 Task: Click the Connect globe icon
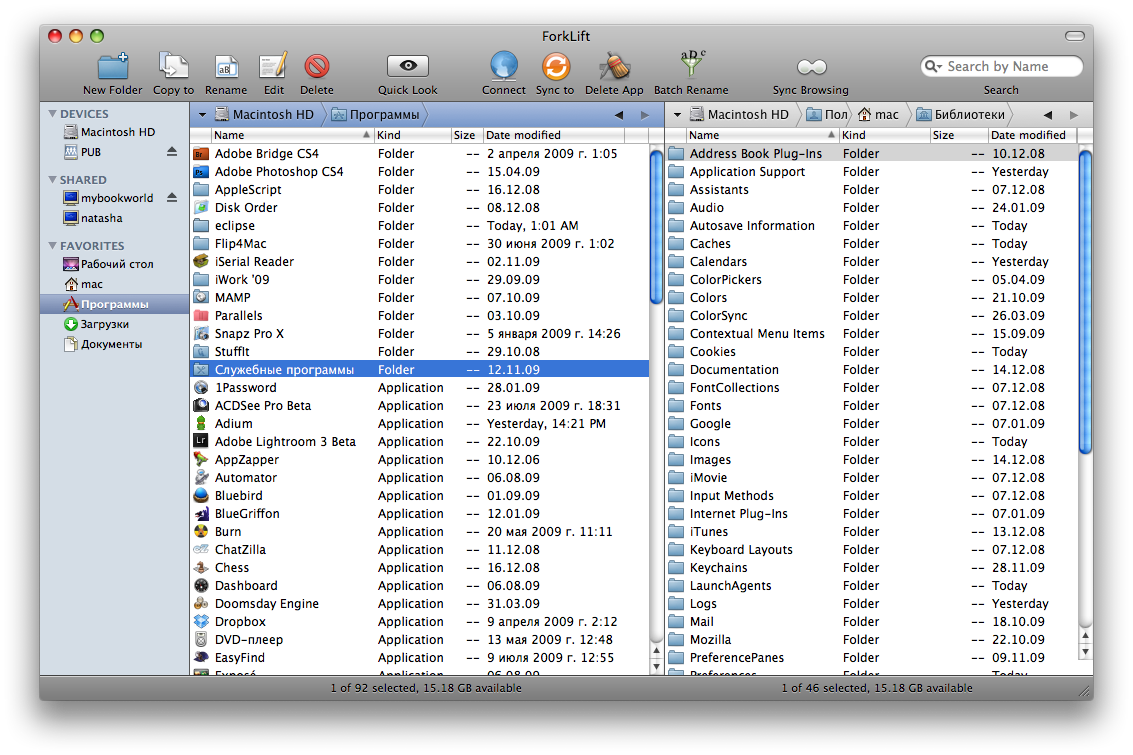[504, 66]
